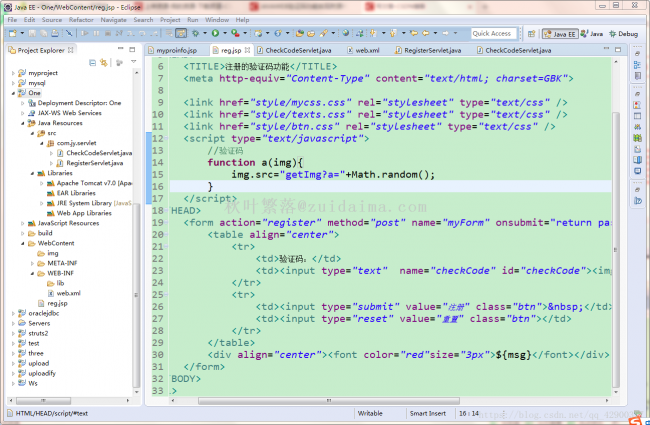Open the Refactor menu
The image size is (650, 425).
pos(80,19)
